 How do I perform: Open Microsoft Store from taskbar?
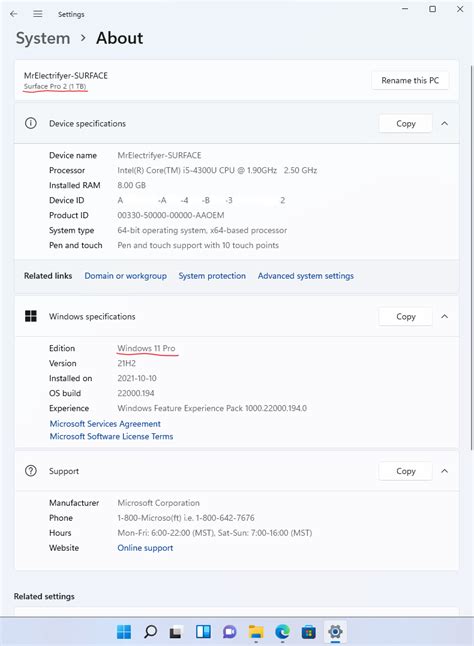click(309, 631)
